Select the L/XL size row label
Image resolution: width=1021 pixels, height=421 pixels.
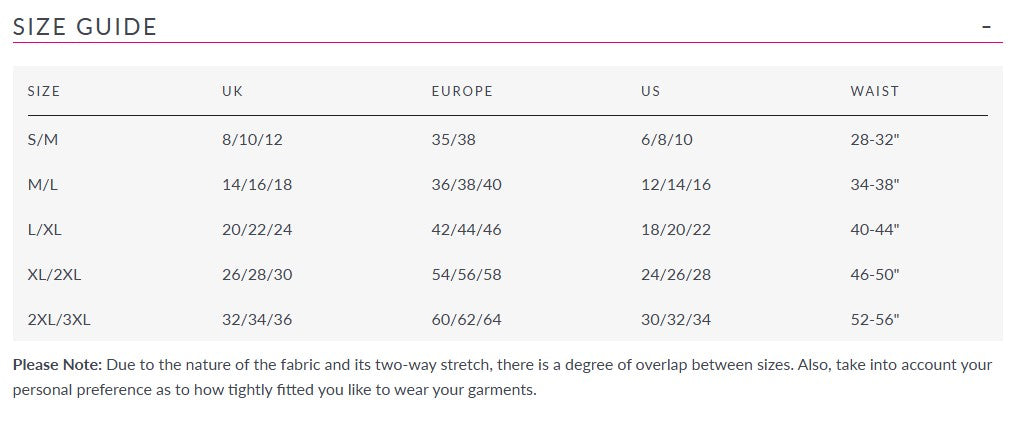coord(45,230)
